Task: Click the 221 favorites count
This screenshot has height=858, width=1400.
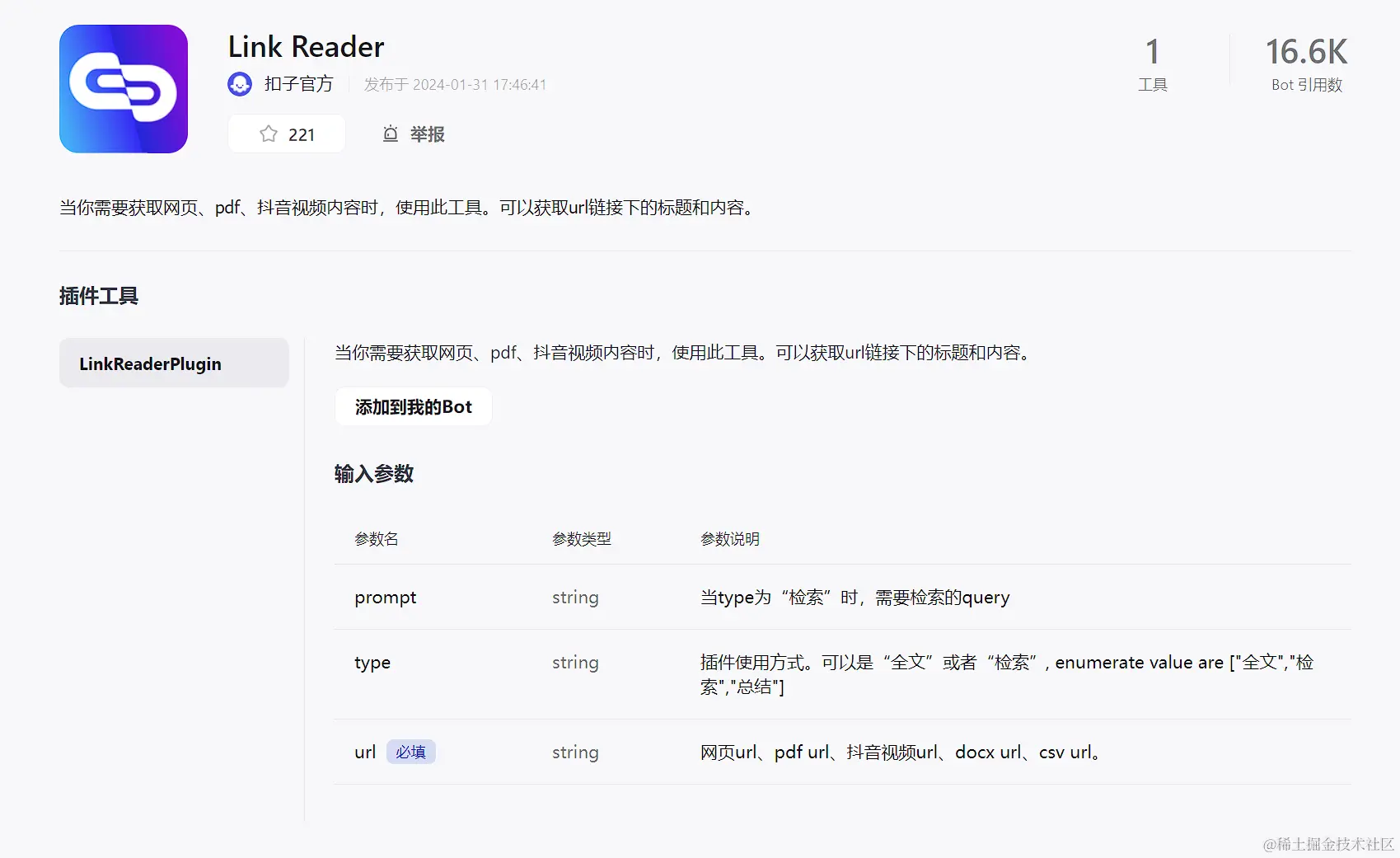Action: [302, 135]
